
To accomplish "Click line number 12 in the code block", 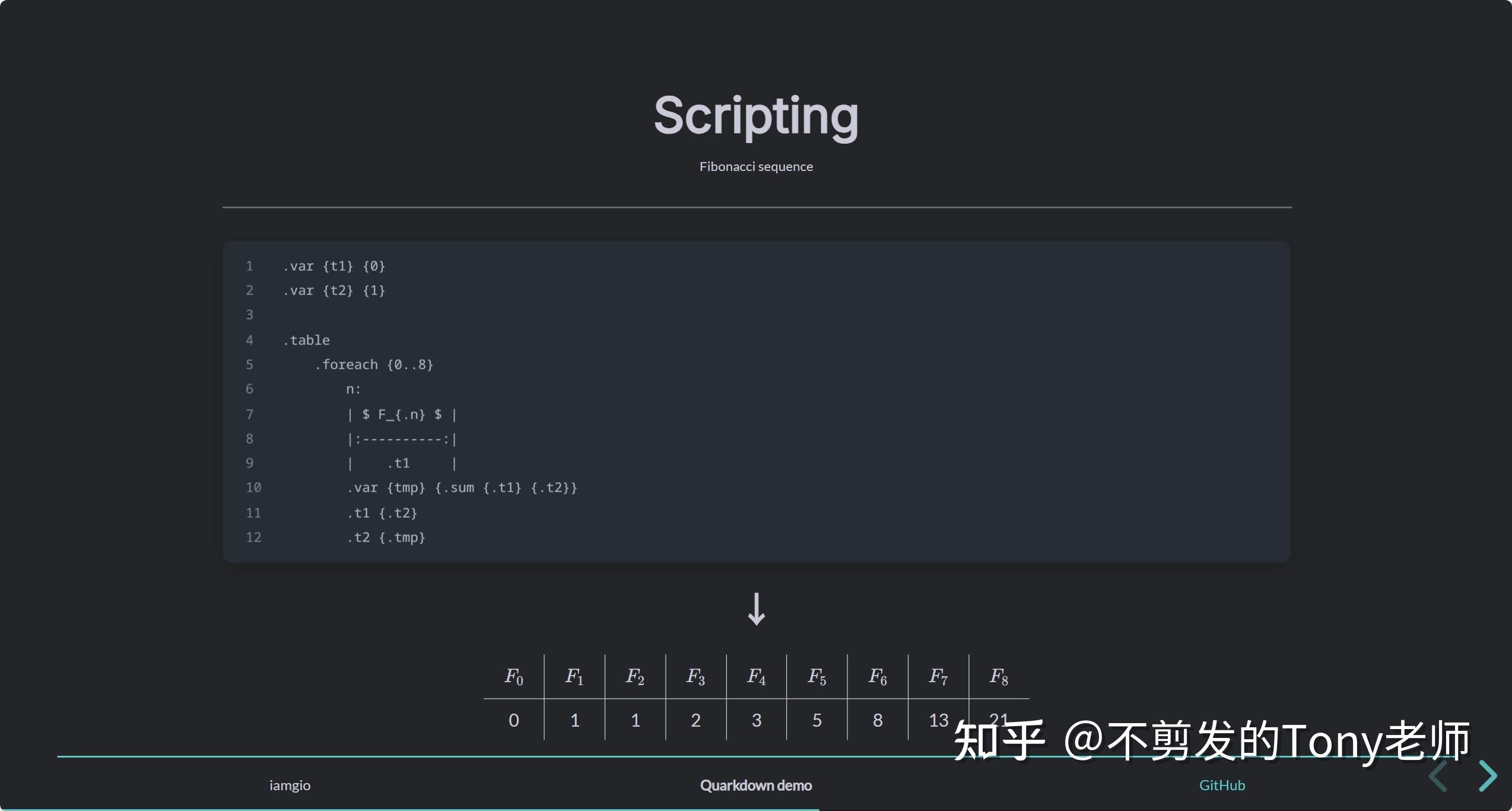I will point(253,537).
